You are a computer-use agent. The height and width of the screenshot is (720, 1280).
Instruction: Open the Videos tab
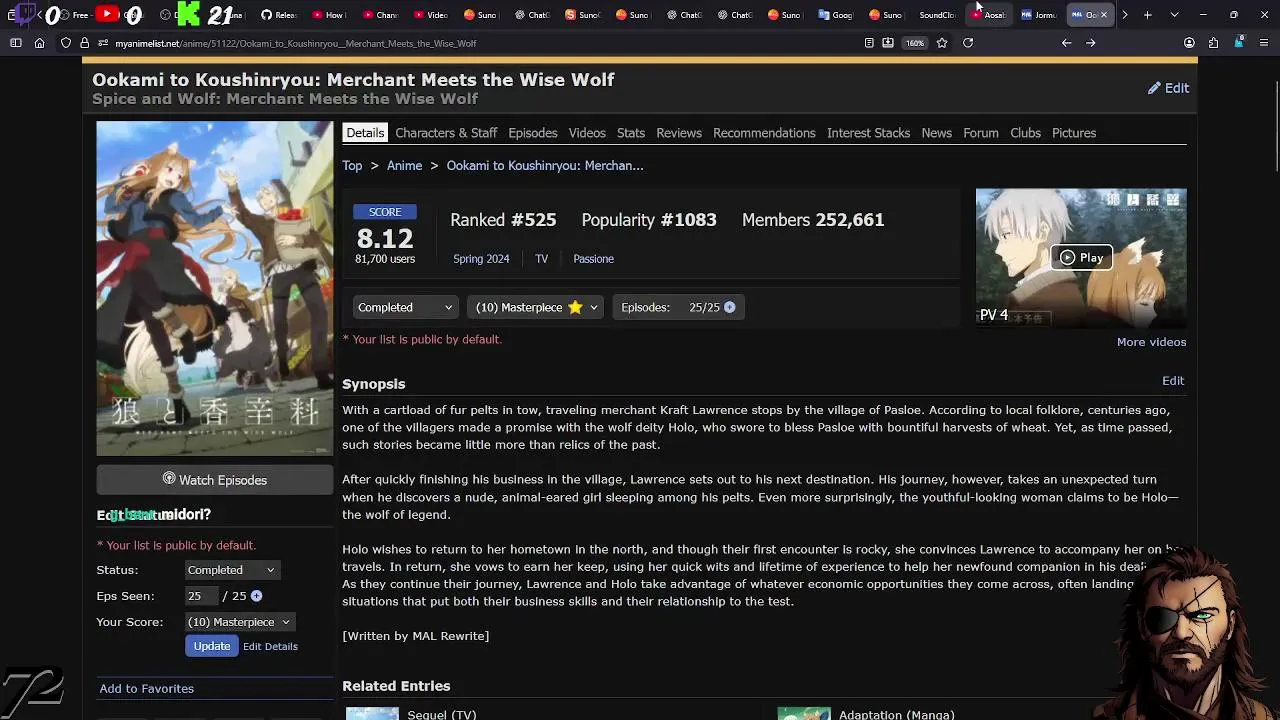click(x=587, y=133)
